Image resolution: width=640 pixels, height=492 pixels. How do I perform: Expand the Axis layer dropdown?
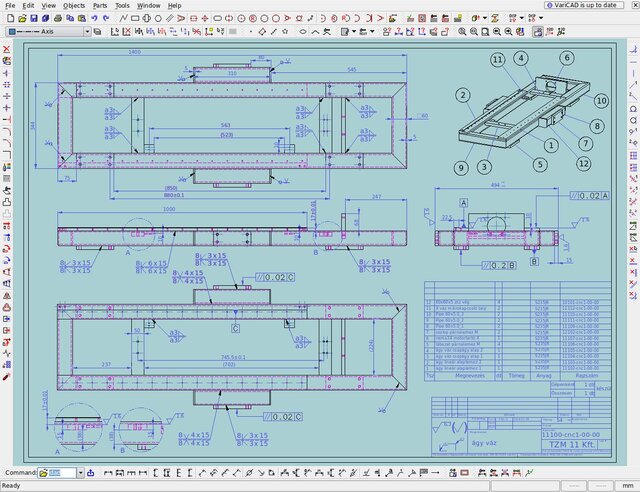(87, 32)
